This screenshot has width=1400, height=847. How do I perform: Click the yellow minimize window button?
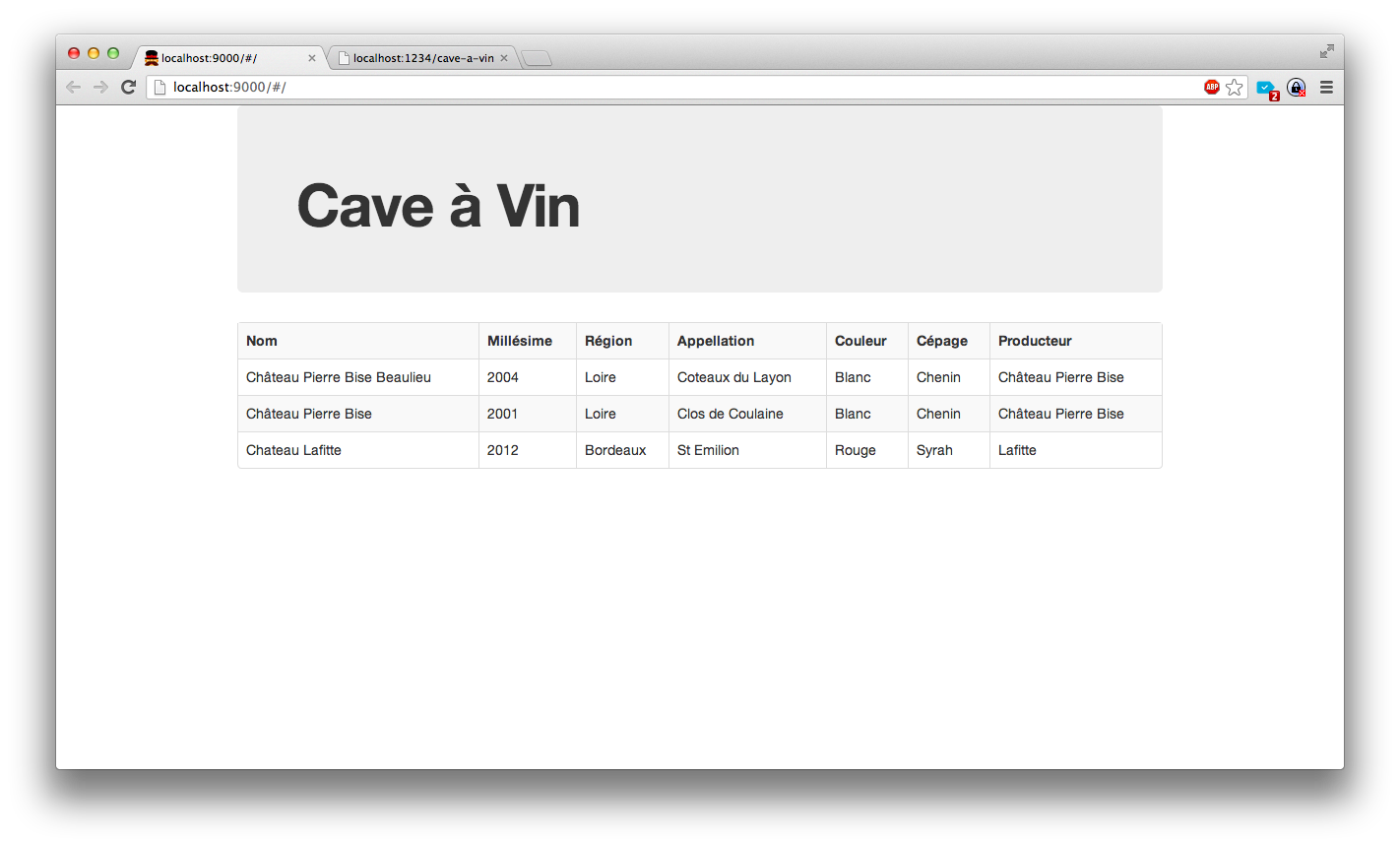[94, 53]
